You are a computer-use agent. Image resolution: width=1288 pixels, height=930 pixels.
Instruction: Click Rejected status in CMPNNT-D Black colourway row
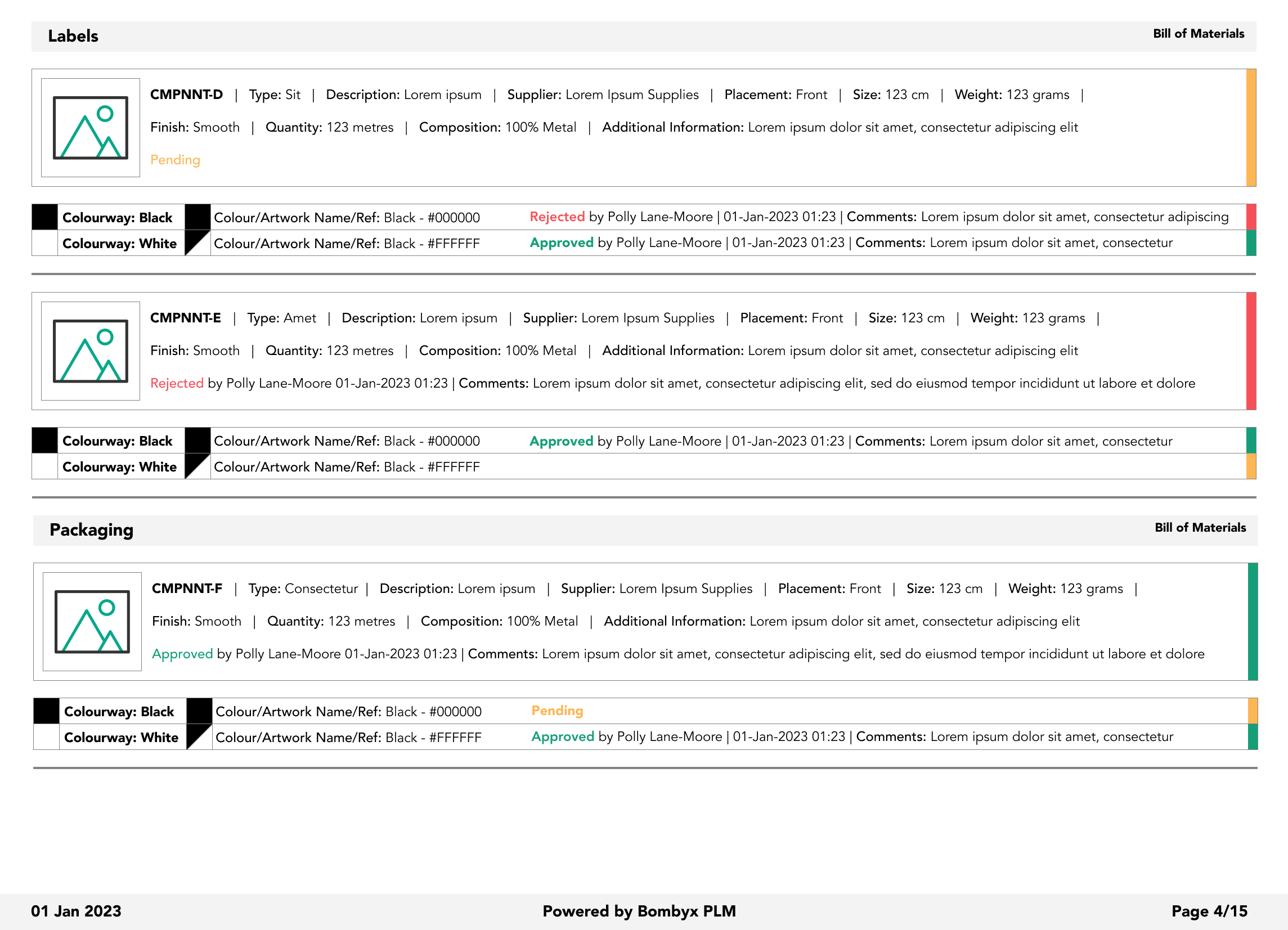click(557, 217)
